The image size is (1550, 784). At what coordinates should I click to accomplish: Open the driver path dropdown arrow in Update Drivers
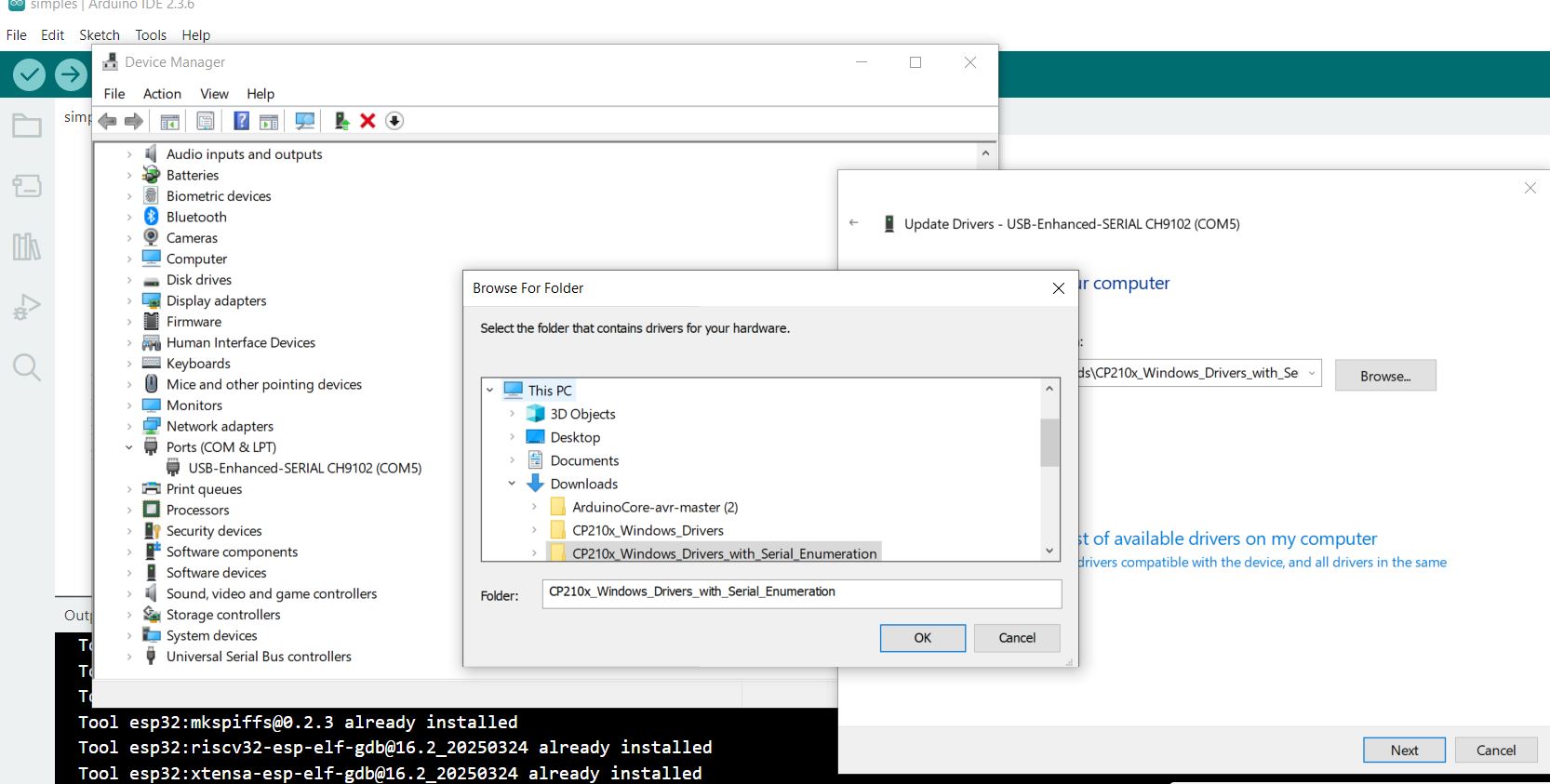click(x=1312, y=373)
